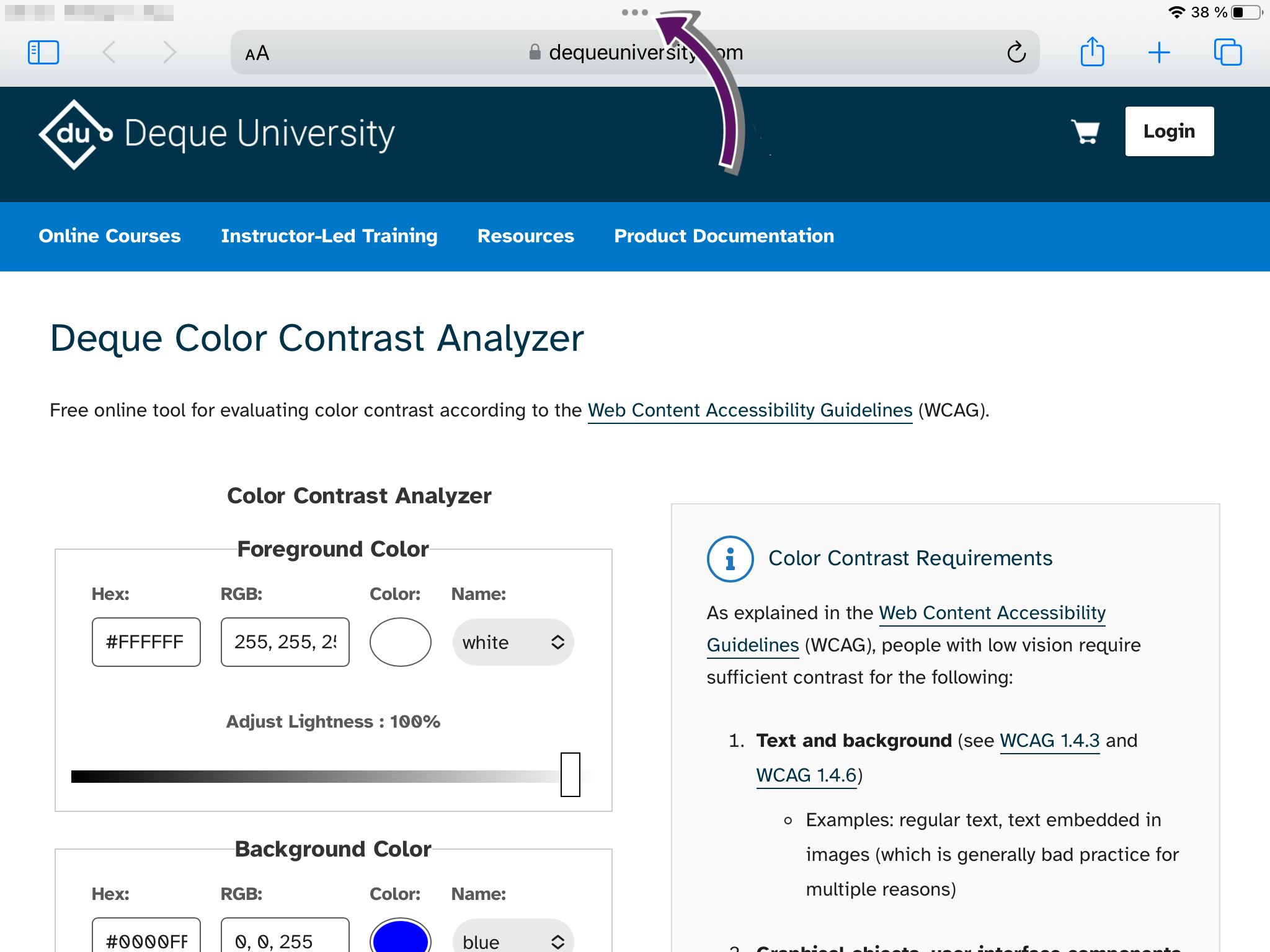Open the foreground white color picker swatch
Screen dimensions: 1270x952
pos(401,642)
